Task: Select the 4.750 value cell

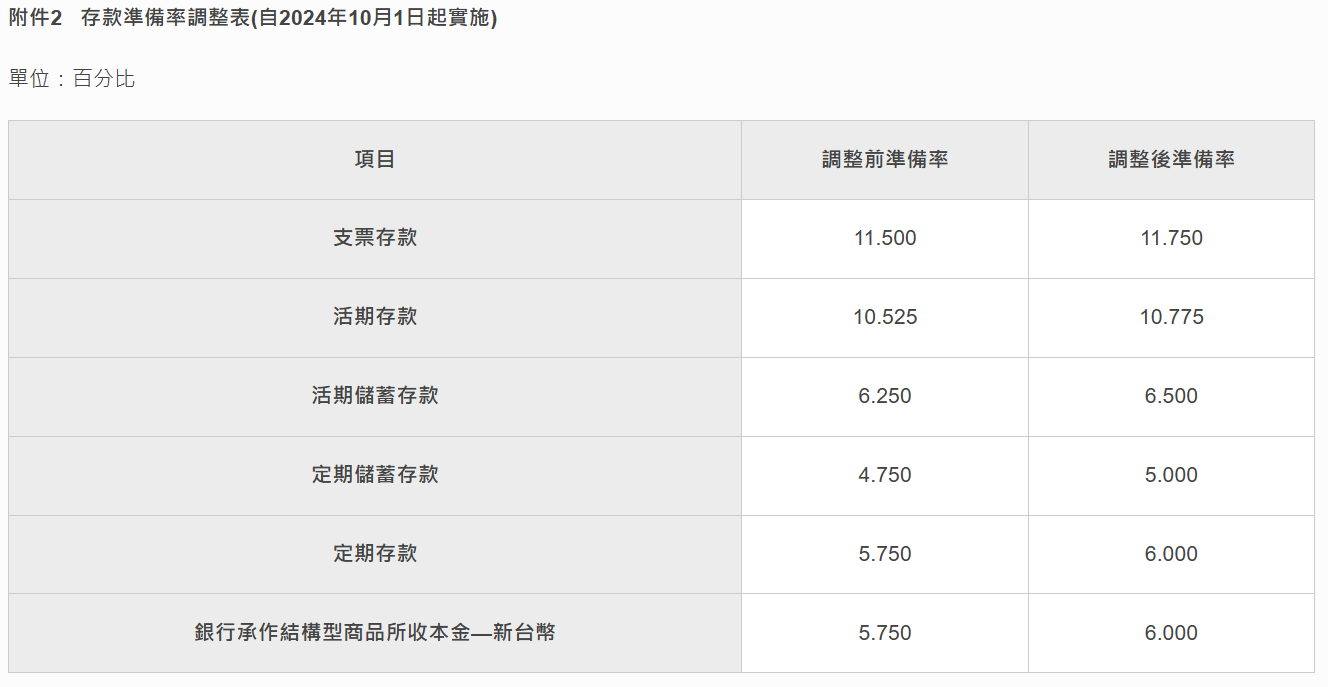Action: 885,475
